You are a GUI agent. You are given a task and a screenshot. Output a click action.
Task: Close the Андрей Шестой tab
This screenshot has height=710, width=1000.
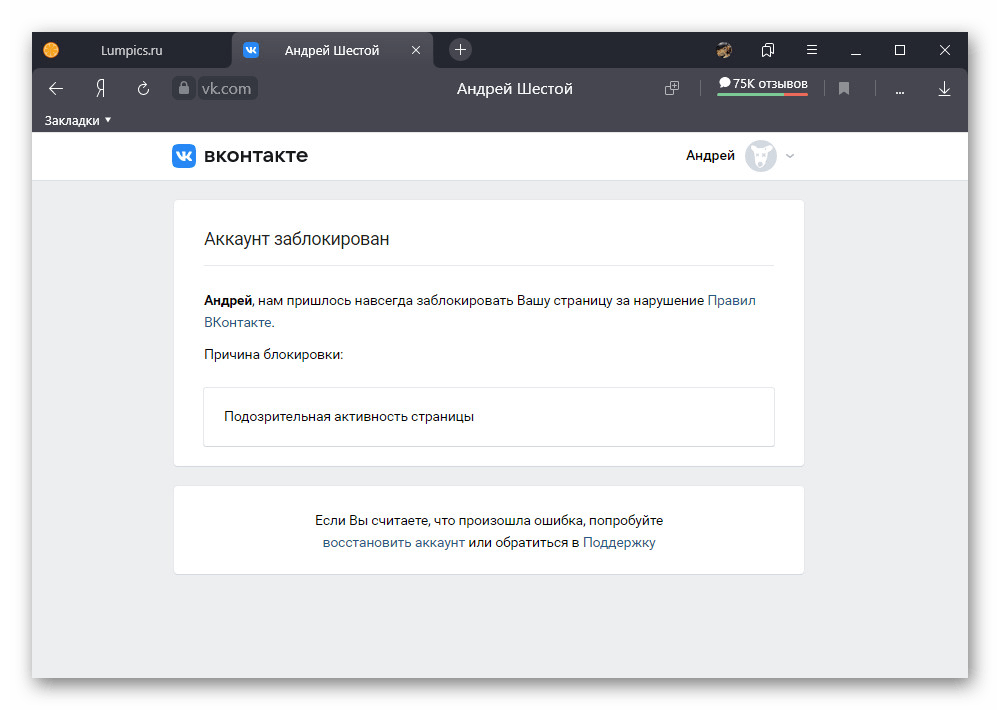[416, 50]
